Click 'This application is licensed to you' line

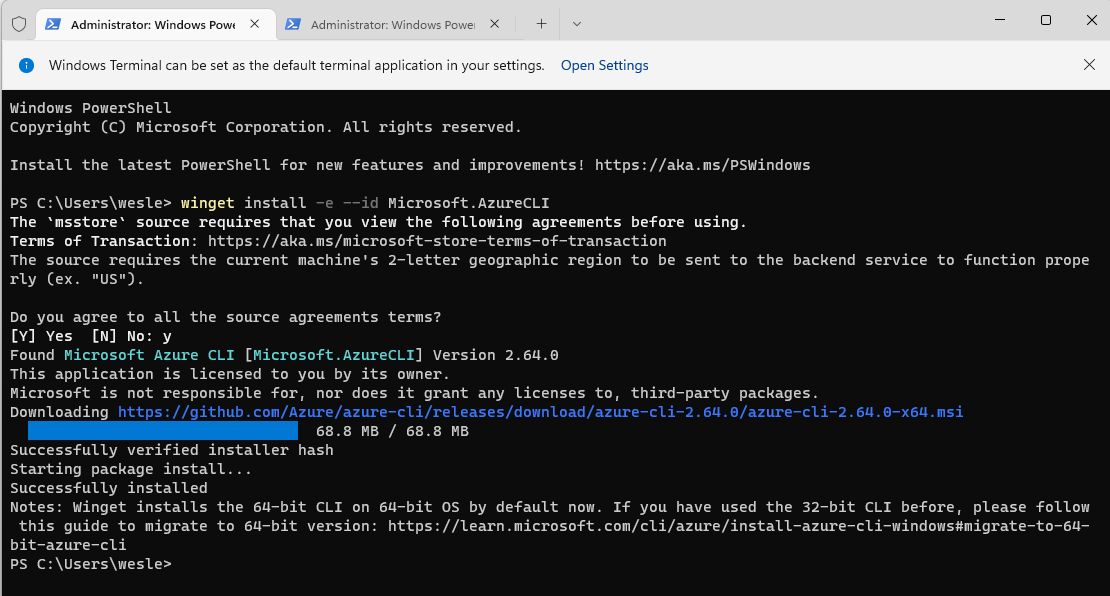[x=229, y=374]
